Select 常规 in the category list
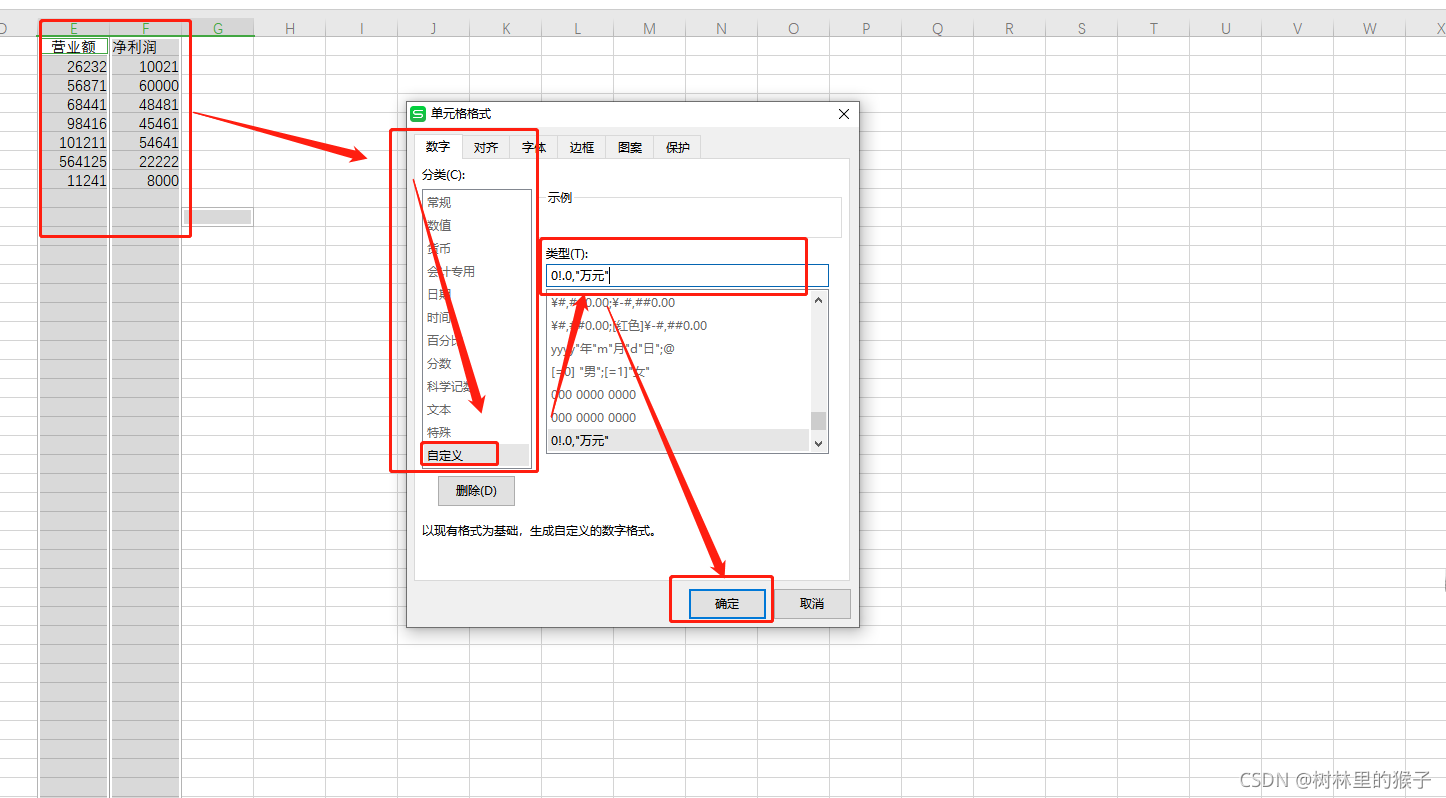1446x798 pixels. pyautogui.click(x=476, y=202)
